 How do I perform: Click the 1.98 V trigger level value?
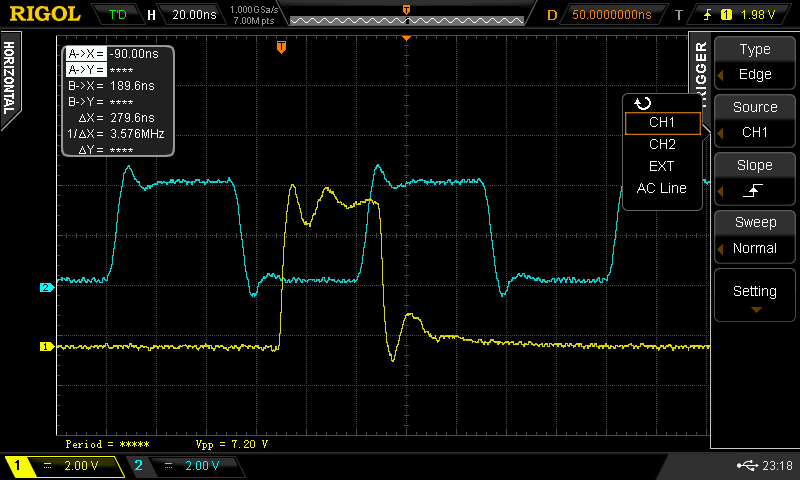758,15
